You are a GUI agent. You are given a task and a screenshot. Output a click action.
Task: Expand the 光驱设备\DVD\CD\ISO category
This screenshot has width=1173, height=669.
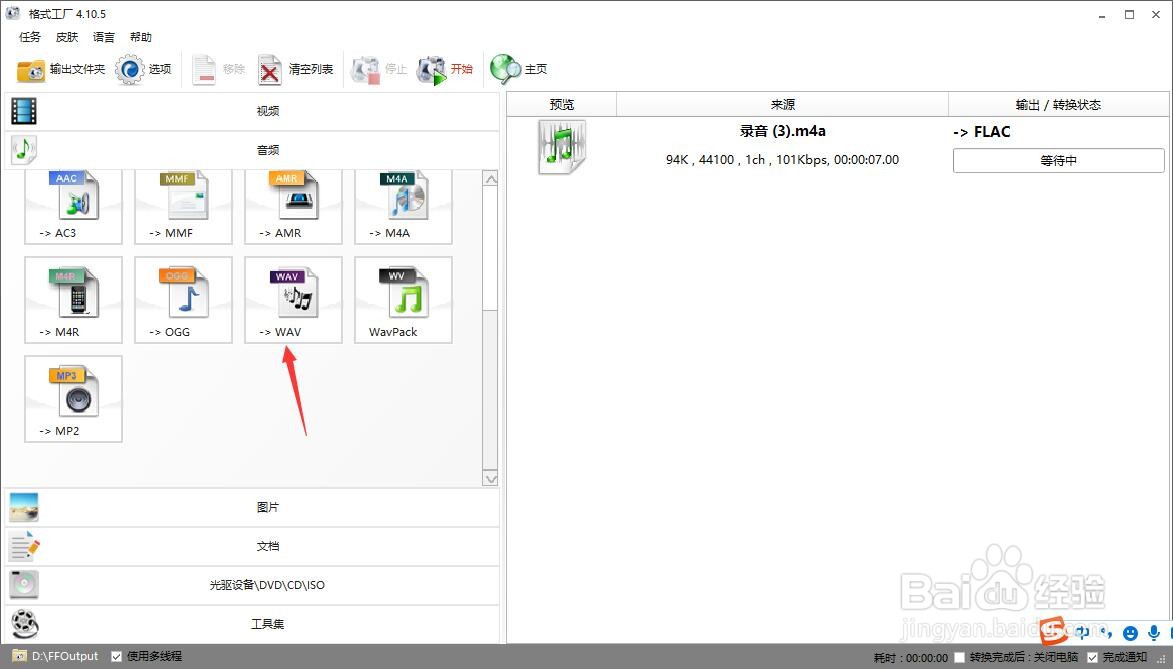(x=252, y=585)
